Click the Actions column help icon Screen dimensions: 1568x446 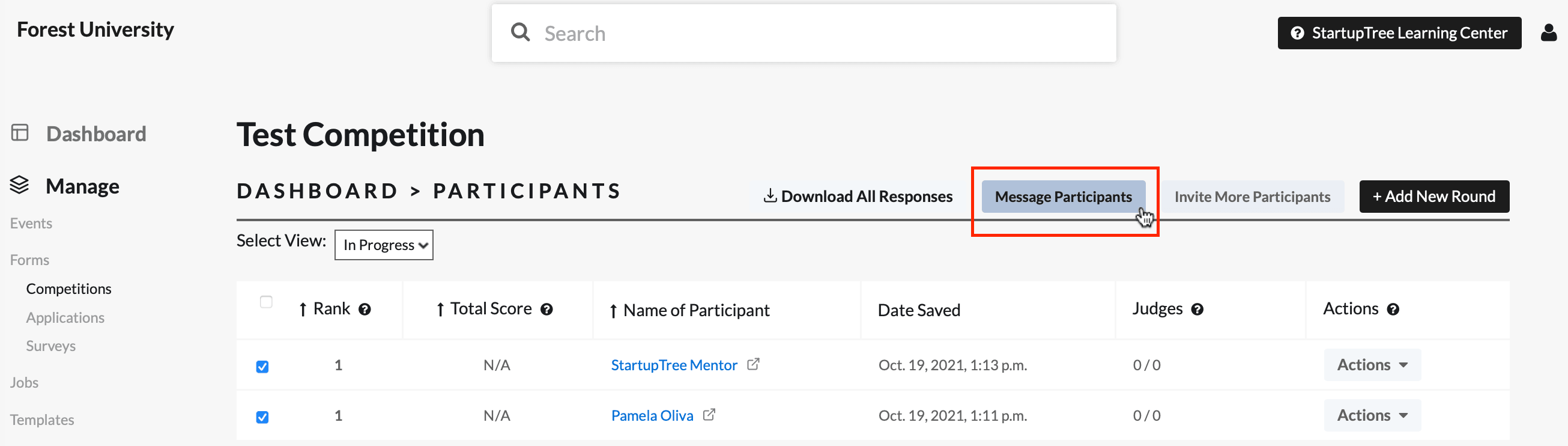pos(1393,310)
